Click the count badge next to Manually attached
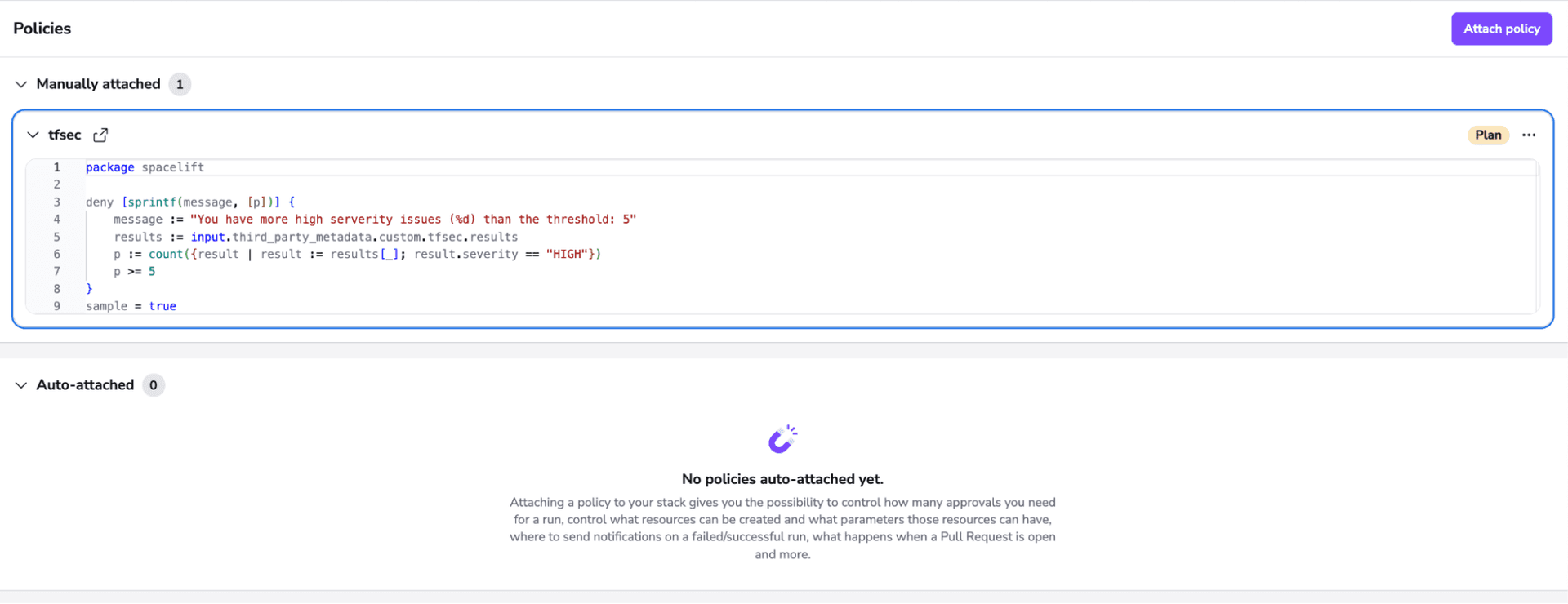1568x604 pixels. pos(180,84)
